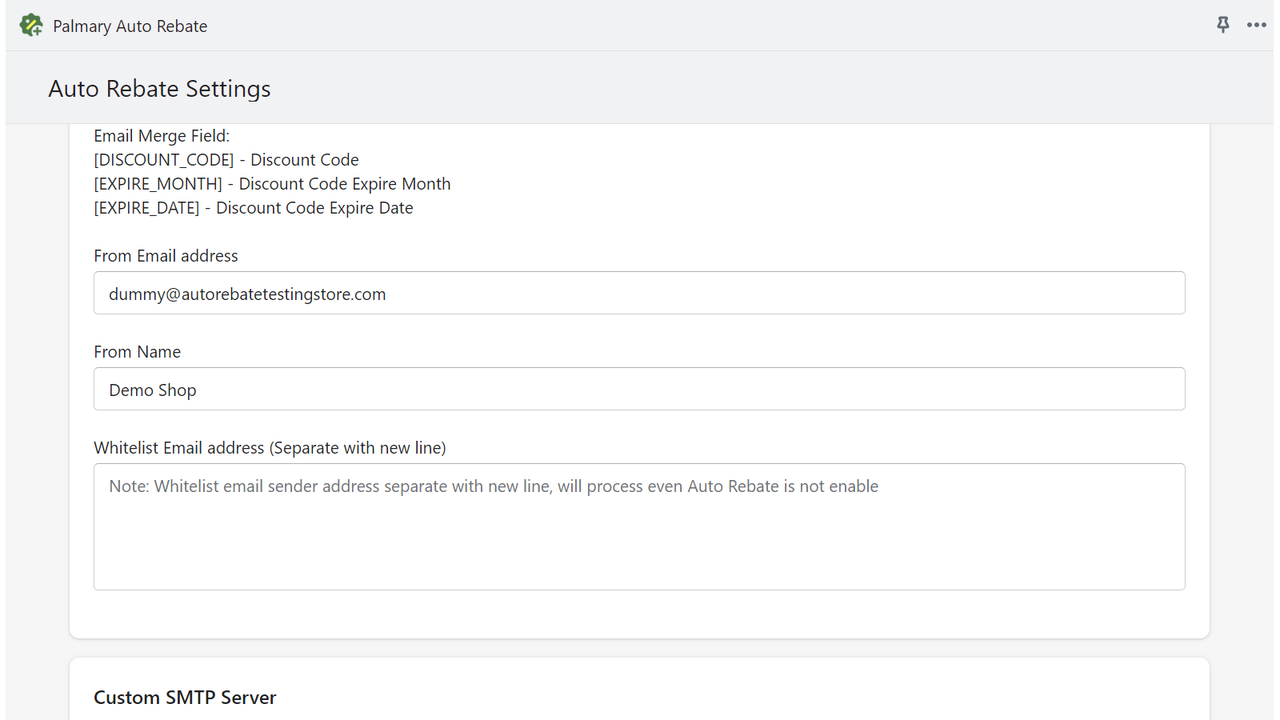This screenshot has width=1280, height=720.
Task: Edit the From Name field
Action: pyautogui.click(x=639, y=389)
